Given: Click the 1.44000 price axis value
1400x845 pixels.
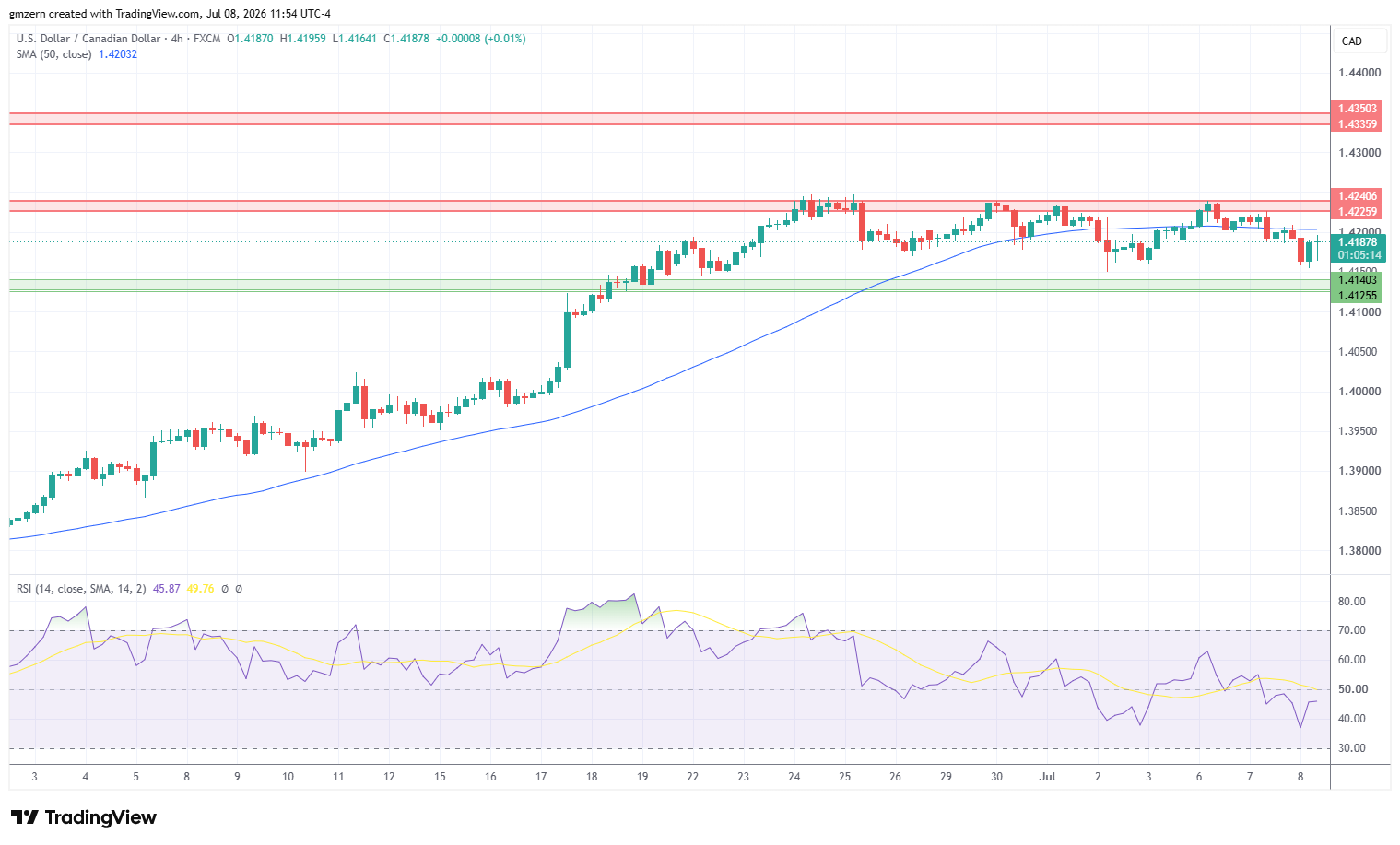Looking at the screenshot, I should (x=1359, y=73).
